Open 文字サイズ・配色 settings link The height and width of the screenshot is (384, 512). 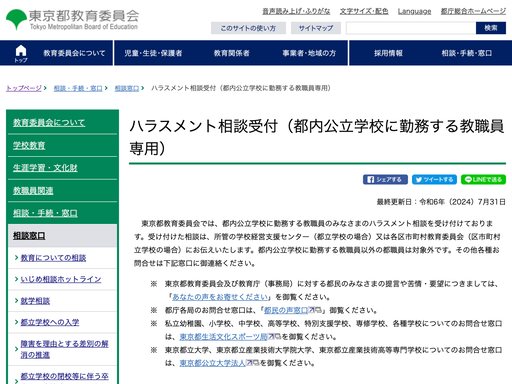tap(364, 11)
